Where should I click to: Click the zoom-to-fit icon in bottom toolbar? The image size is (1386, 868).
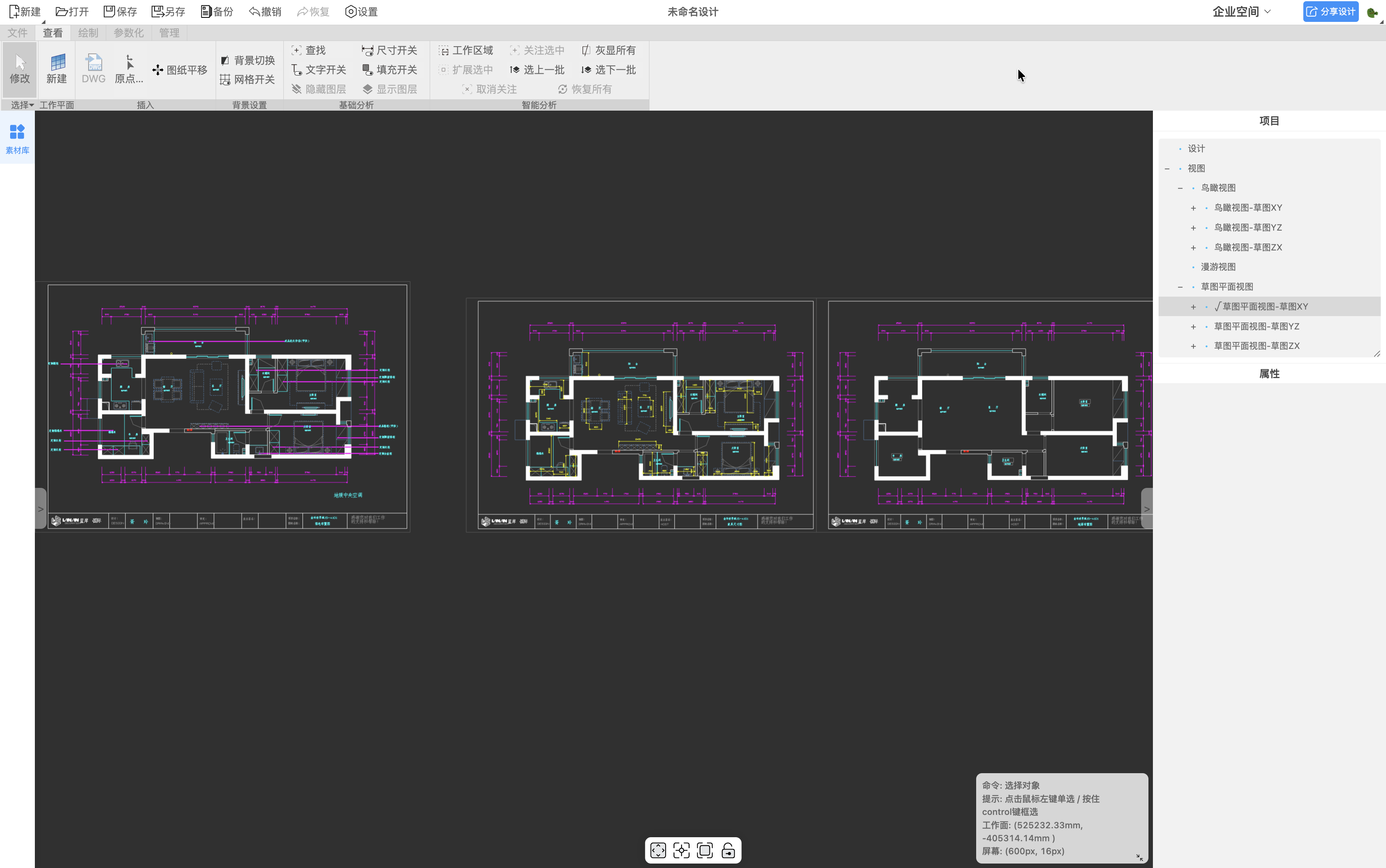pos(658,850)
